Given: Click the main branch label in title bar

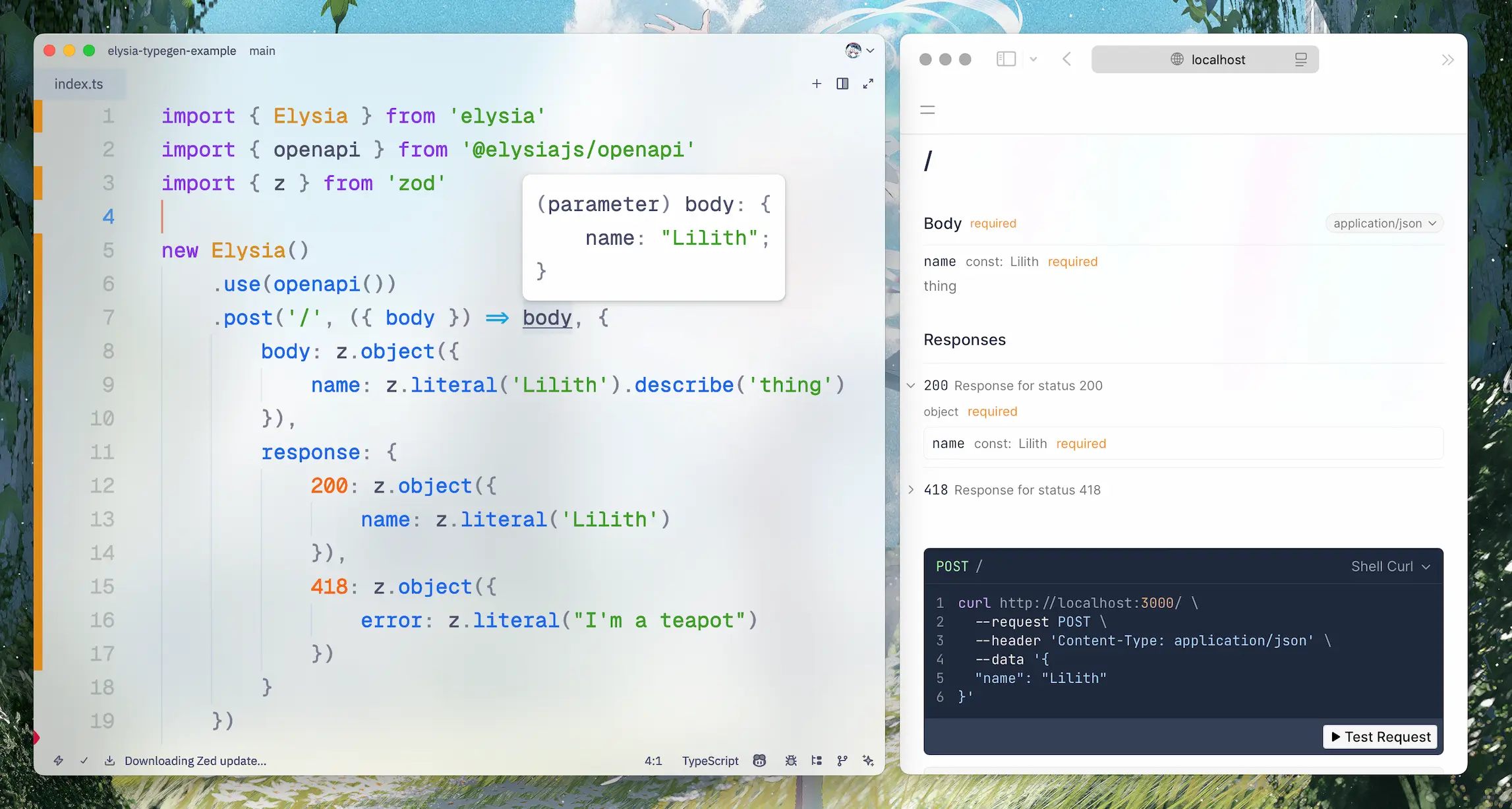Looking at the screenshot, I should (x=262, y=51).
